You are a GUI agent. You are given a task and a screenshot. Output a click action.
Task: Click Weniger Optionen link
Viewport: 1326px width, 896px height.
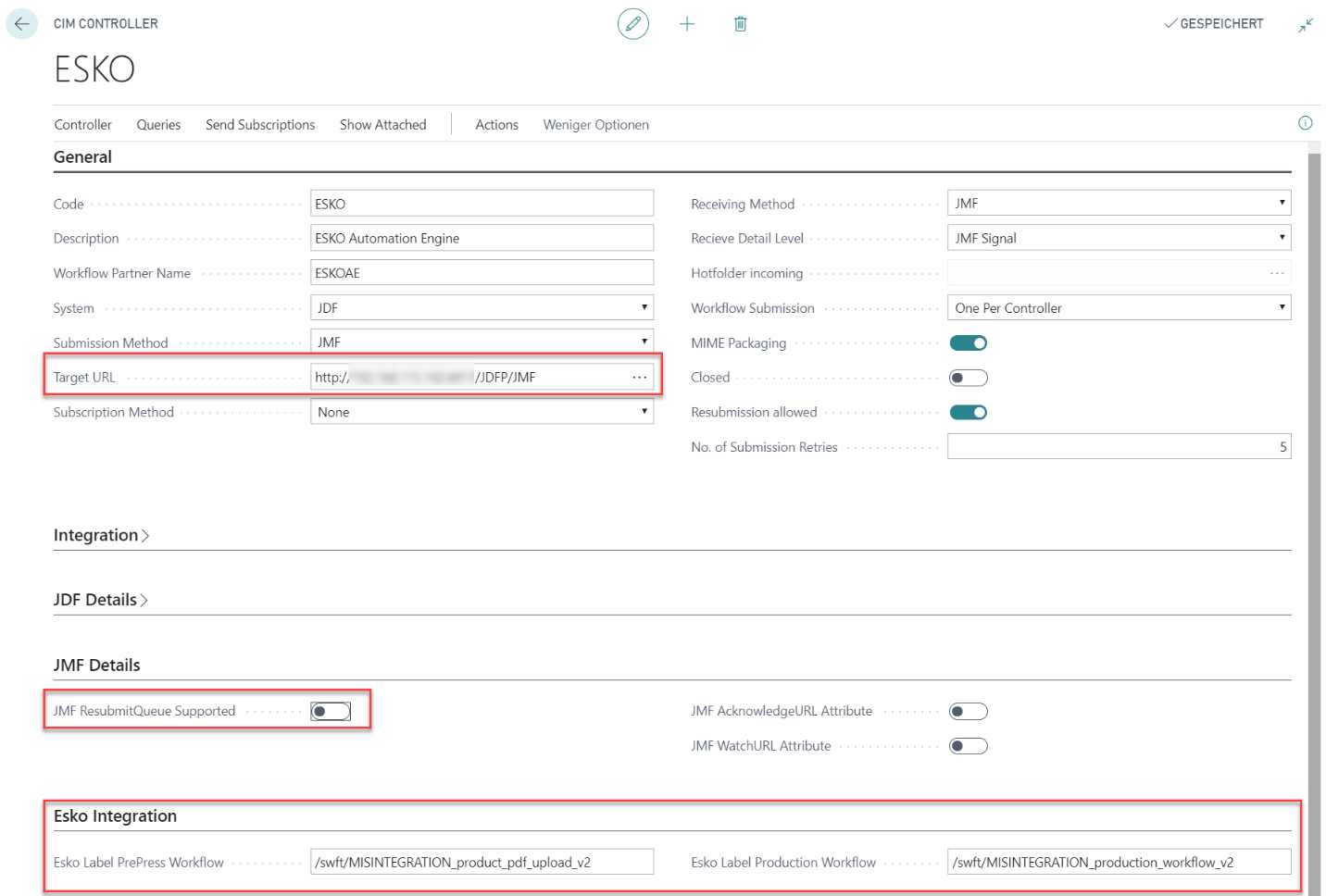point(595,125)
